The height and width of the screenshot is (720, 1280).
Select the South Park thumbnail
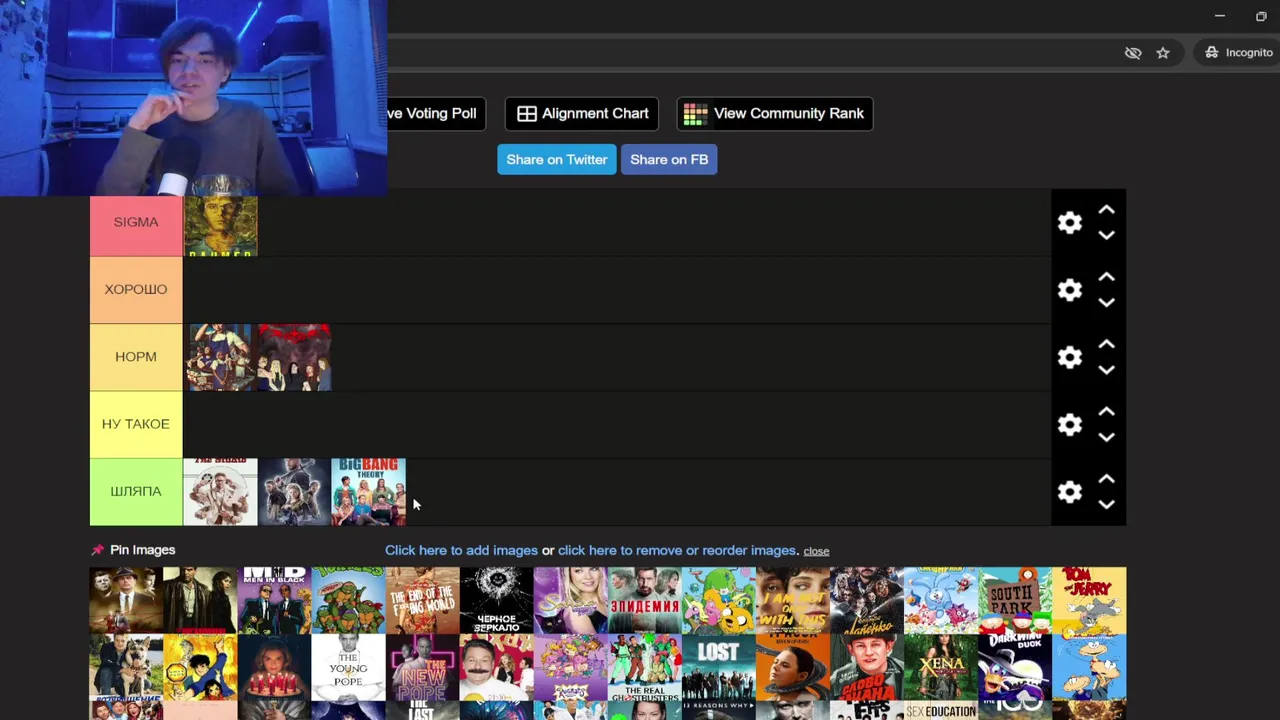click(1014, 600)
